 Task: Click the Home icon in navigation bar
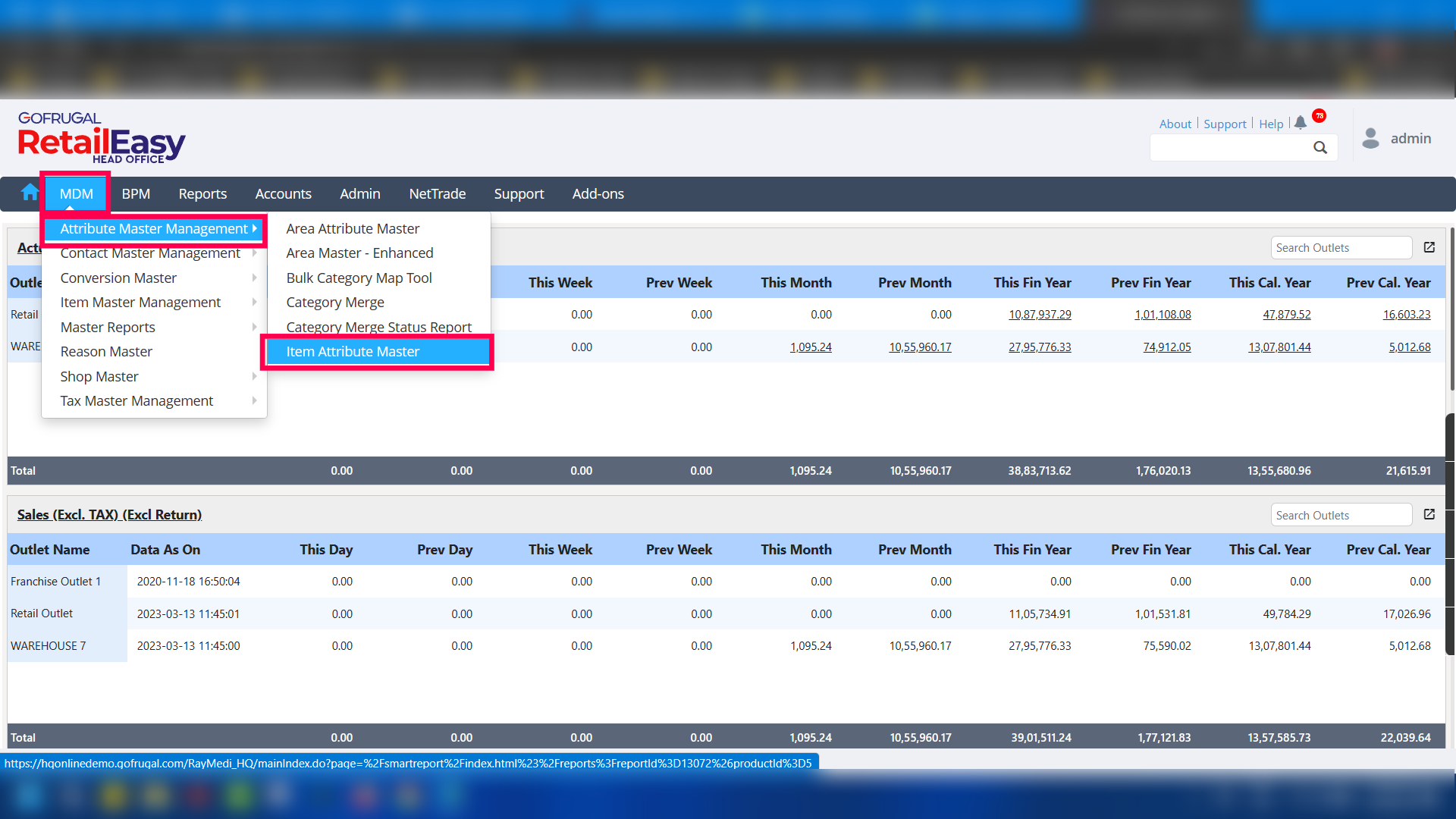pyautogui.click(x=30, y=193)
